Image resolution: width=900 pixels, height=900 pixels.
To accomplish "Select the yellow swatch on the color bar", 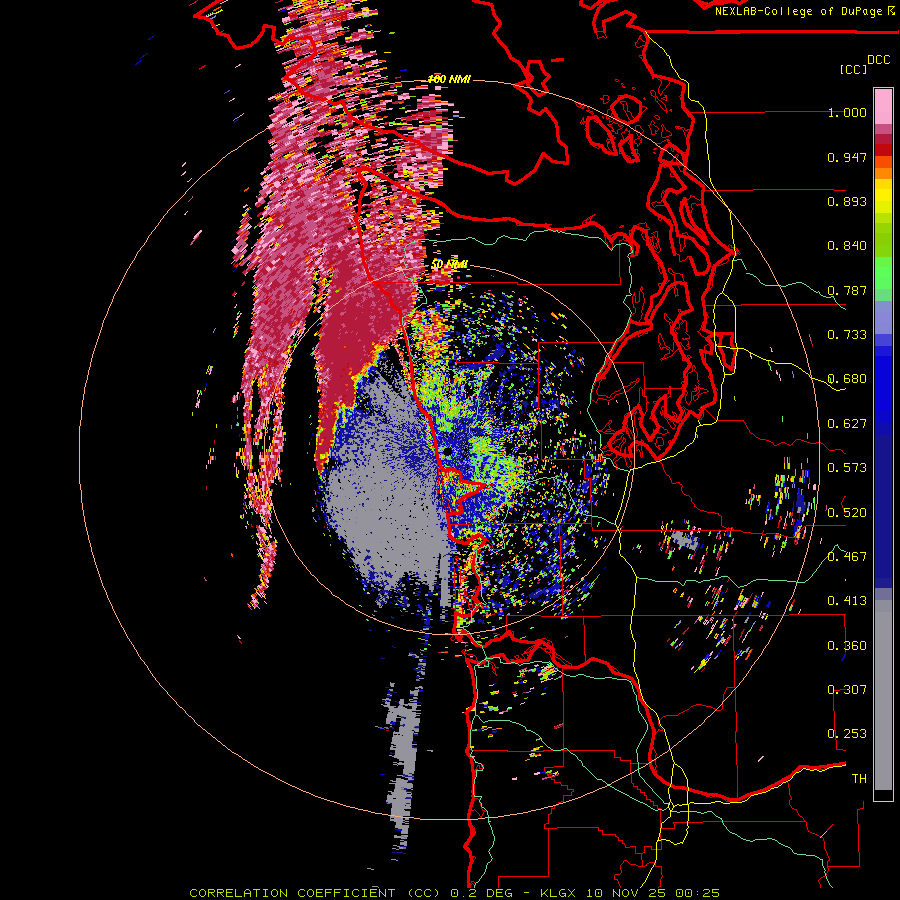I will pyautogui.click(x=883, y=195).
